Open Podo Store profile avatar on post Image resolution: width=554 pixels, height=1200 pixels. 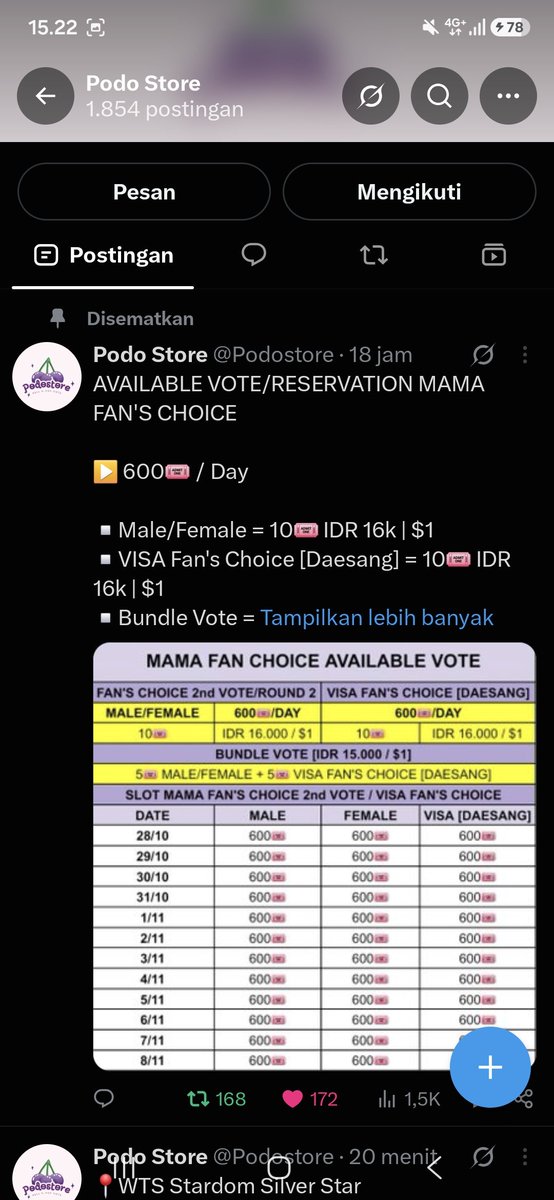click(x=47, y=378)
